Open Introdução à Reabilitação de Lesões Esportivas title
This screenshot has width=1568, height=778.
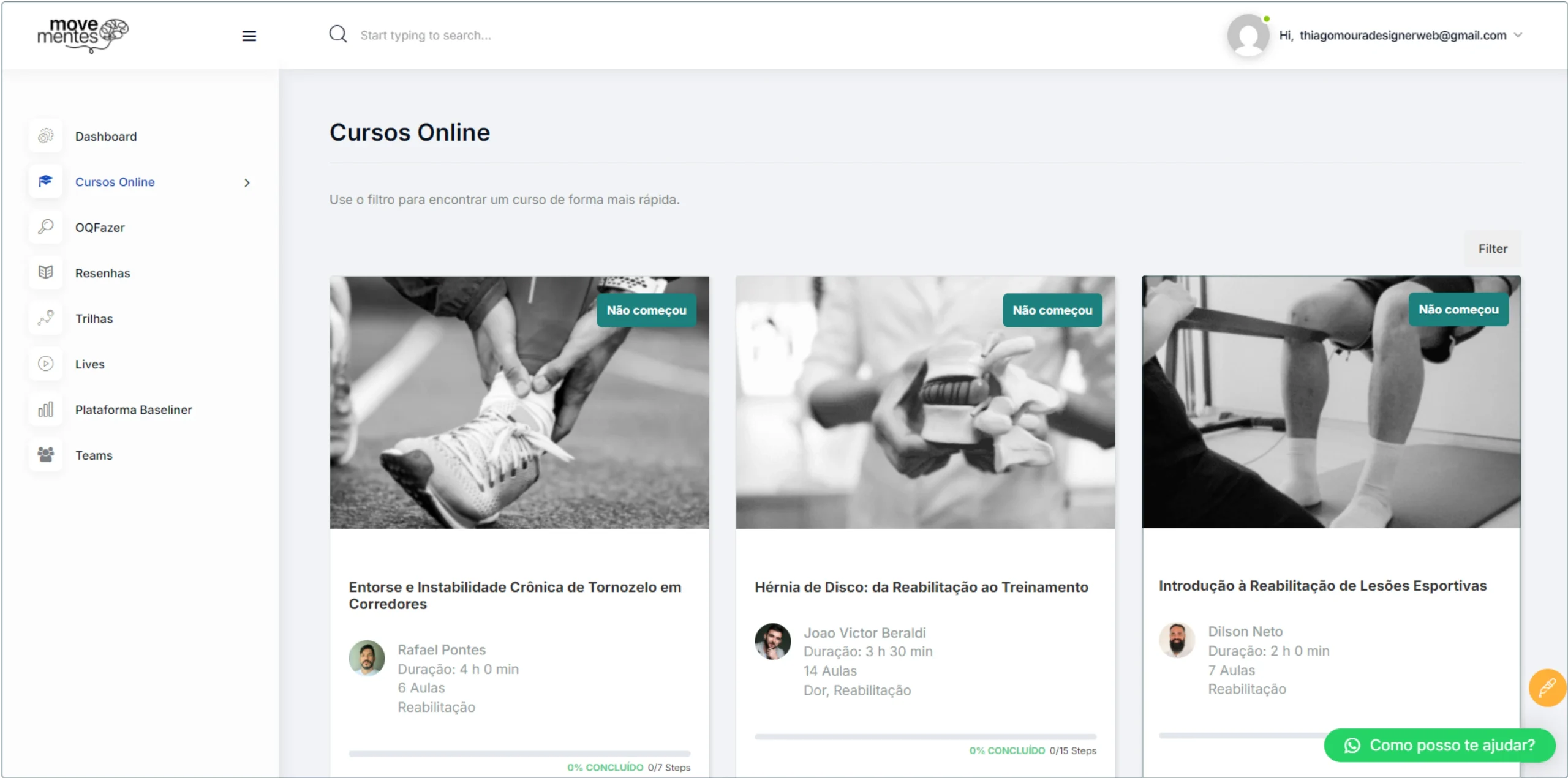[1322, 586]
